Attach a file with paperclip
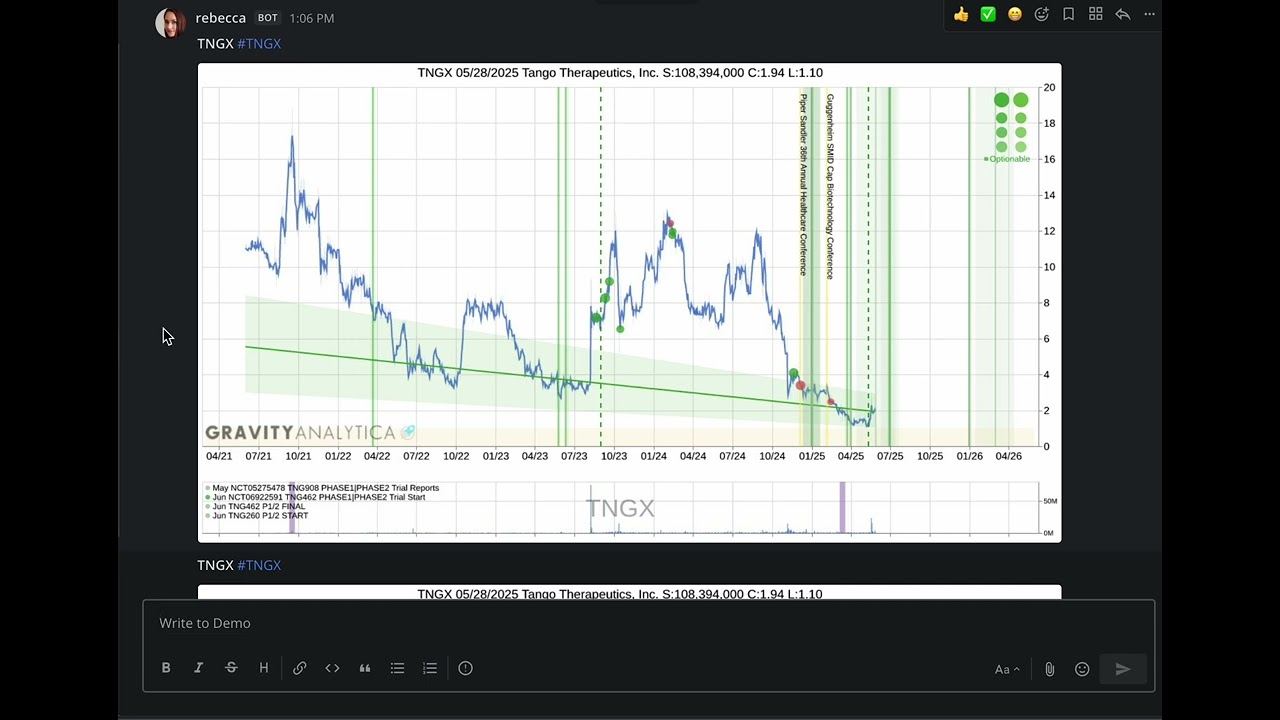Viewport: 1280px width, 720px height. click(1049, 669)
